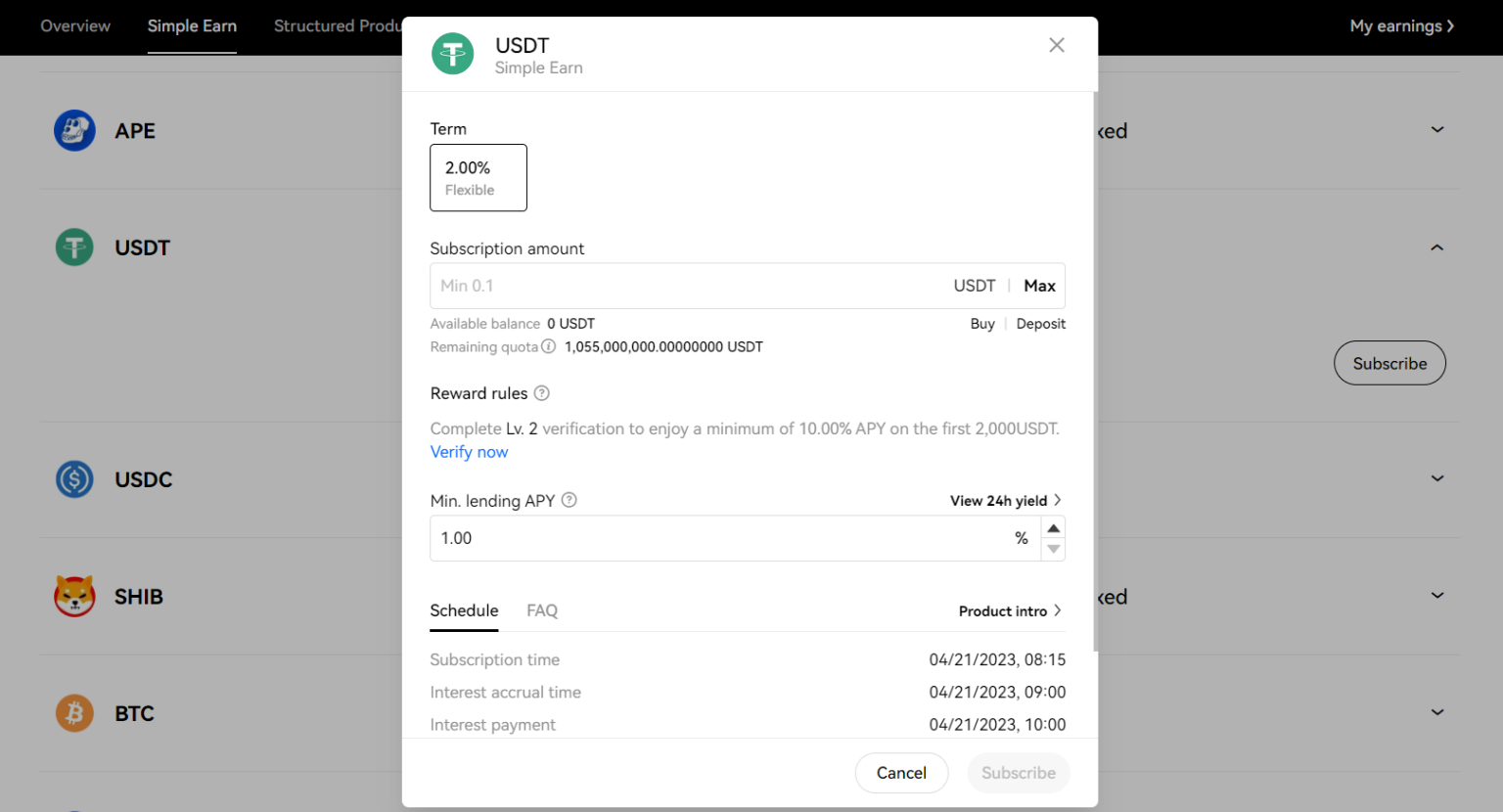Screen dimensions: 1503x812
Task: Click the Subscription amount input field
Action: click(685, 286)
